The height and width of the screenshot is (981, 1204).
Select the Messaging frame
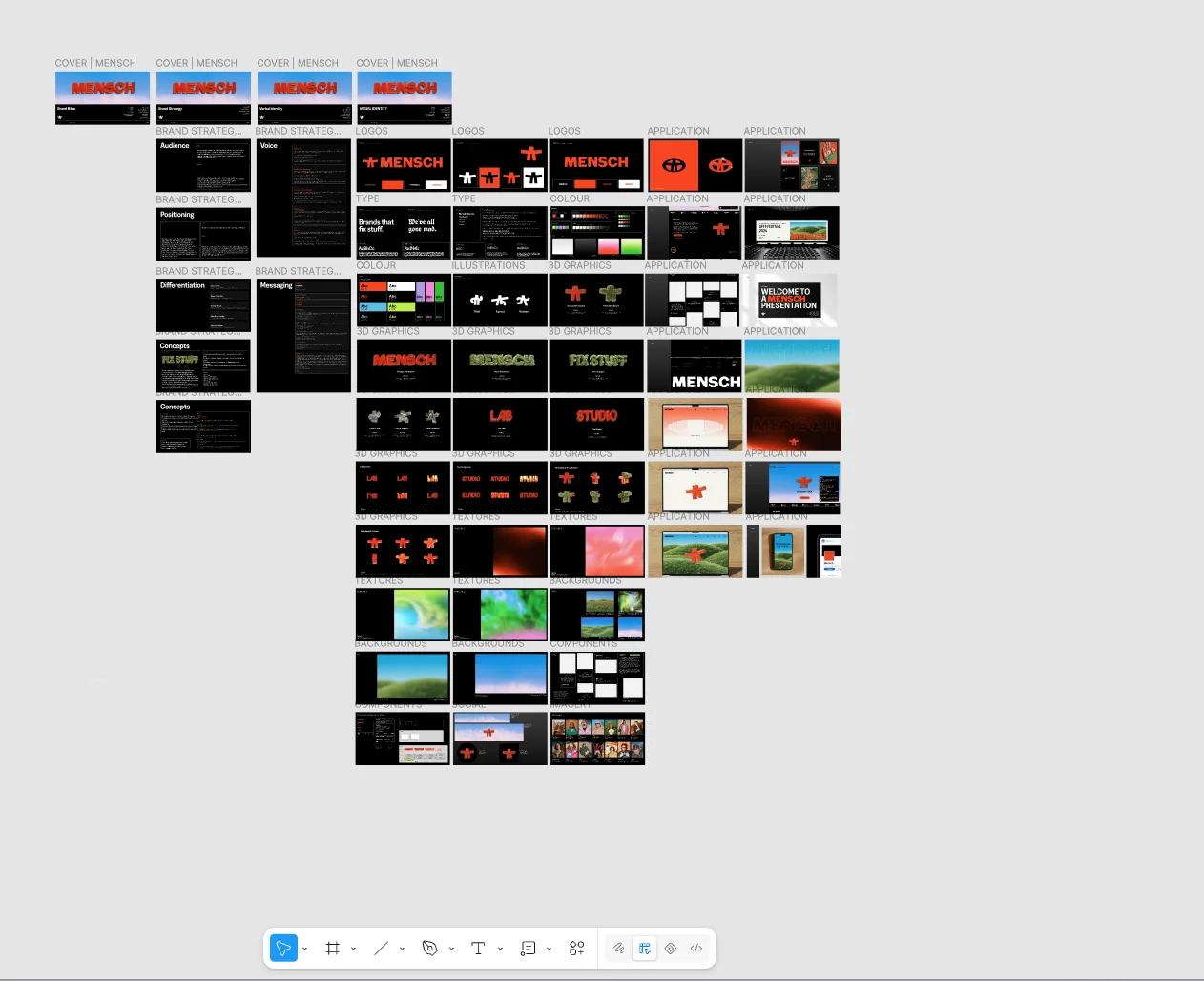click(303, 335)
